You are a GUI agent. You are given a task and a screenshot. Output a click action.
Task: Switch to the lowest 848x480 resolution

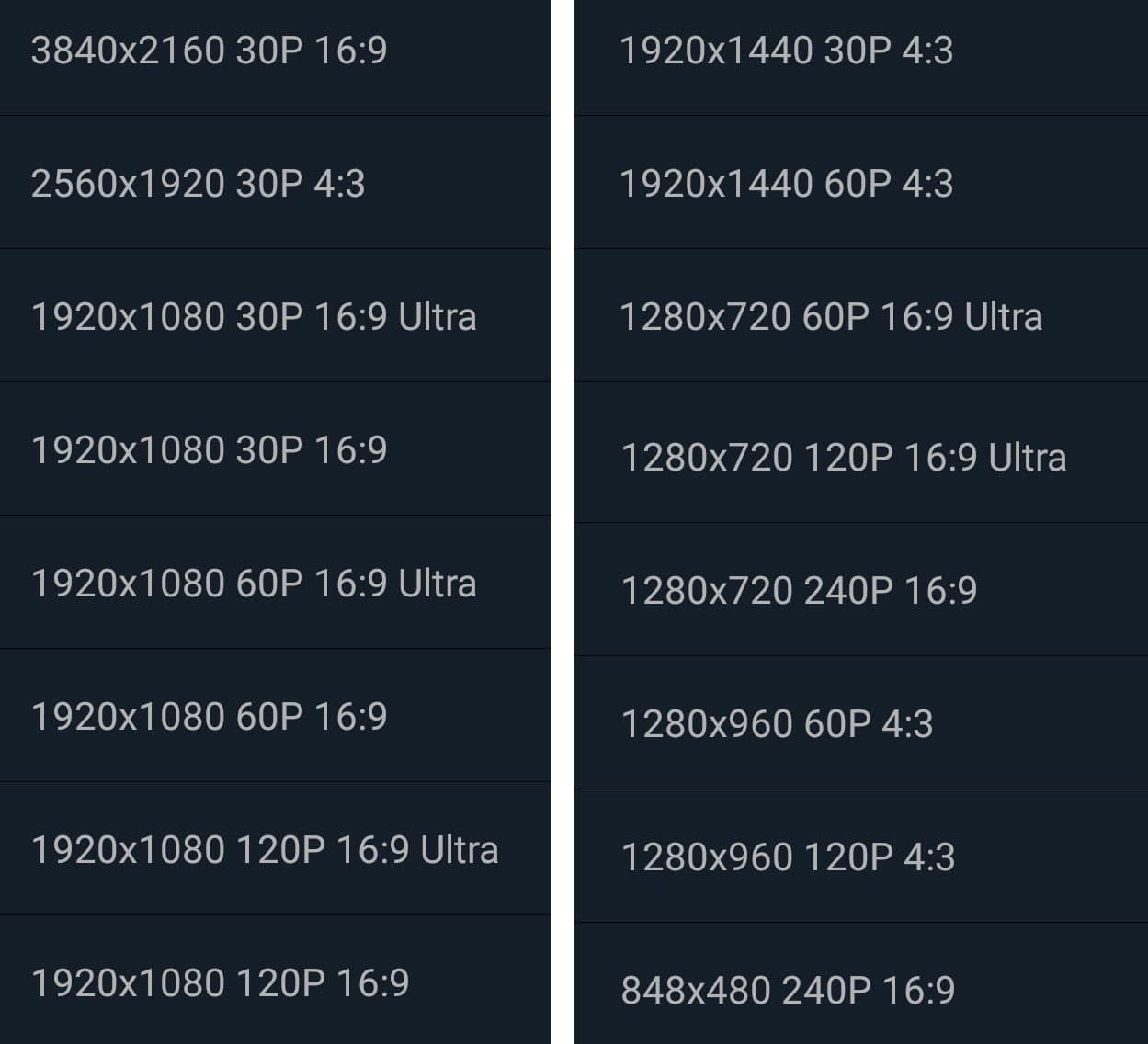click(x=788, y=991)
